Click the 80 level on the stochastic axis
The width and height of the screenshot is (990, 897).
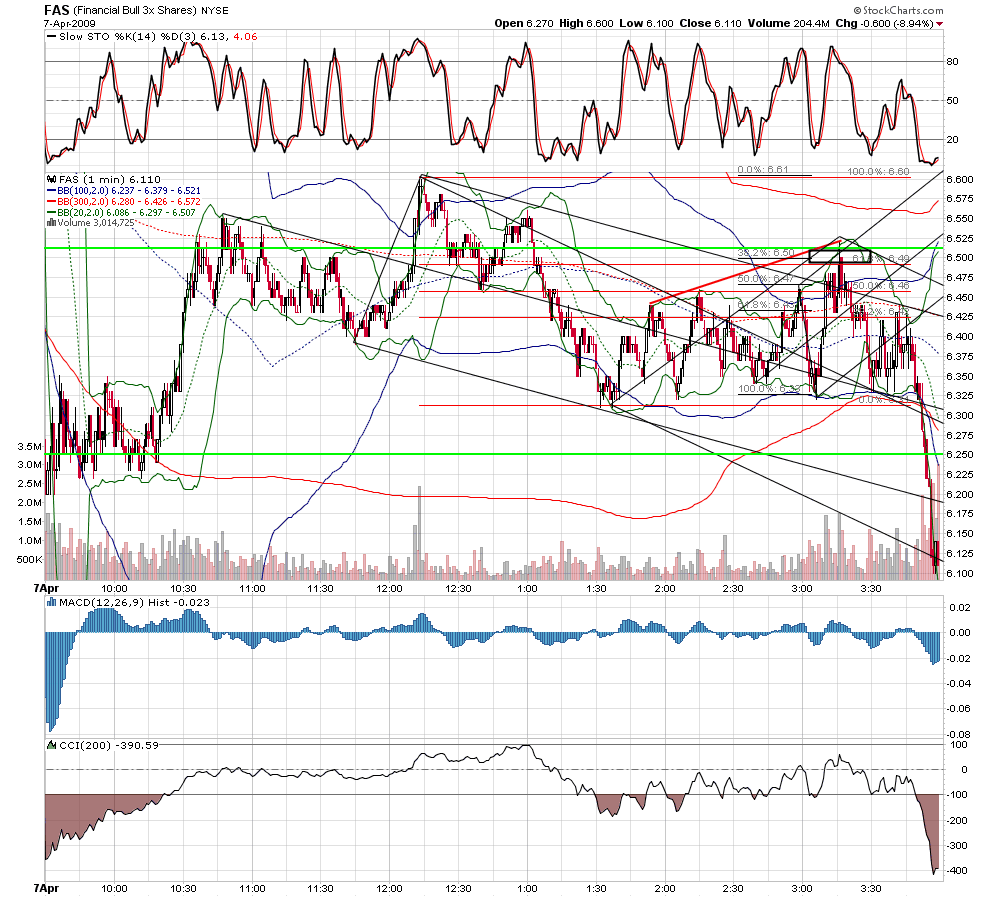tap(952, 62)
